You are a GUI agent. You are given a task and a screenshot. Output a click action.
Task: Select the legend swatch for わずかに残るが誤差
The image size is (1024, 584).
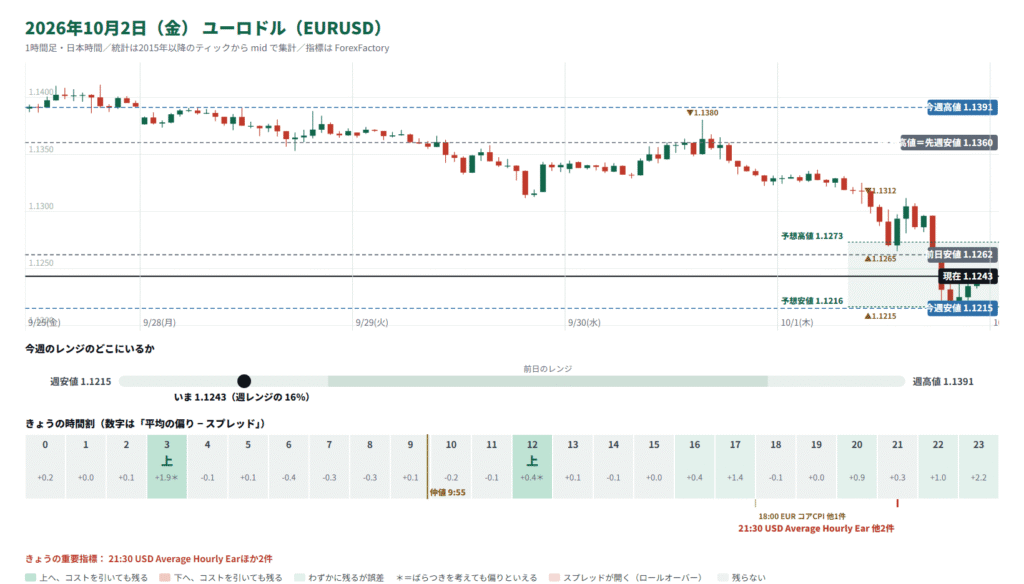click(299, 577)
